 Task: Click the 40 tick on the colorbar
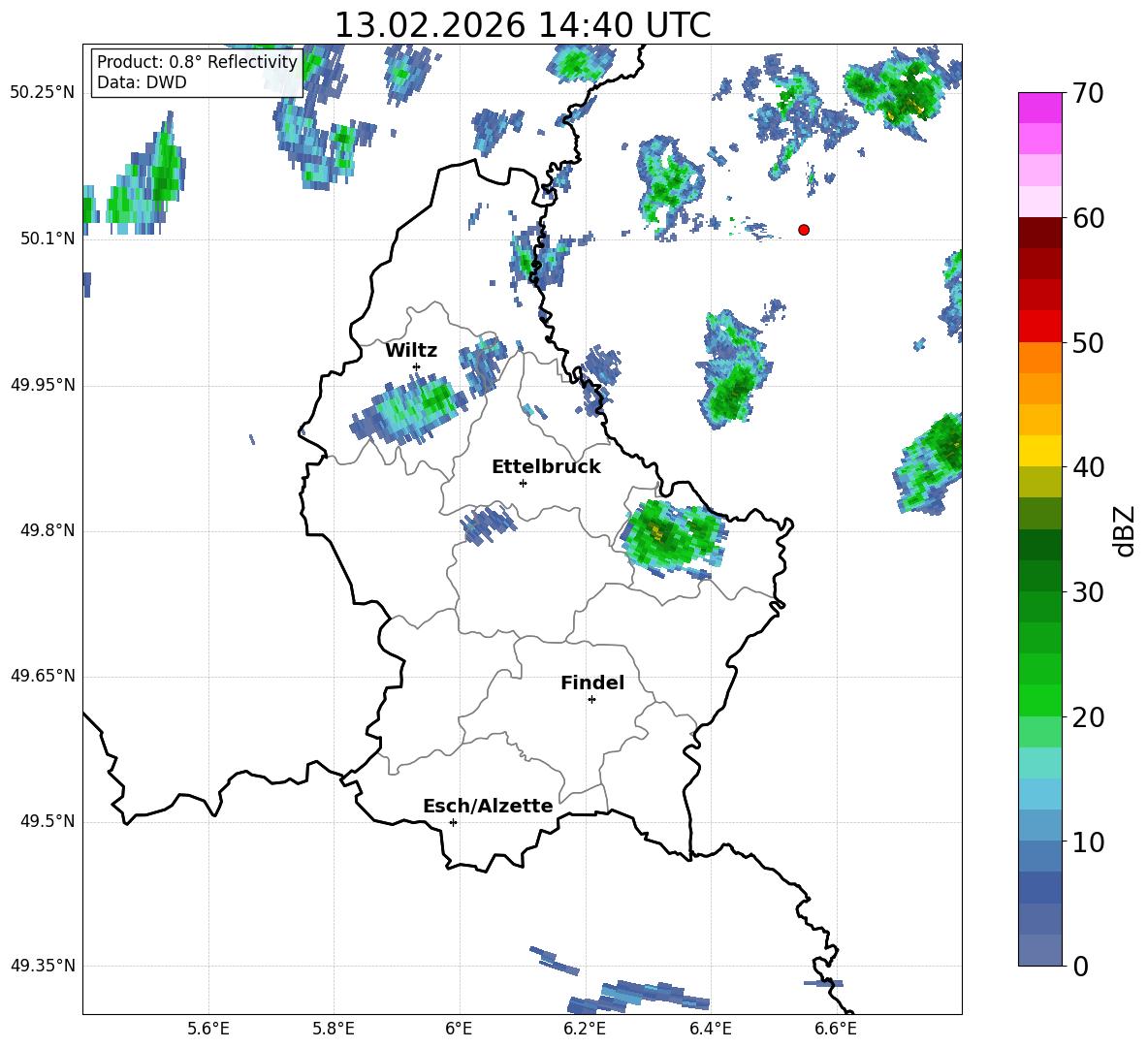point(1088,467)
